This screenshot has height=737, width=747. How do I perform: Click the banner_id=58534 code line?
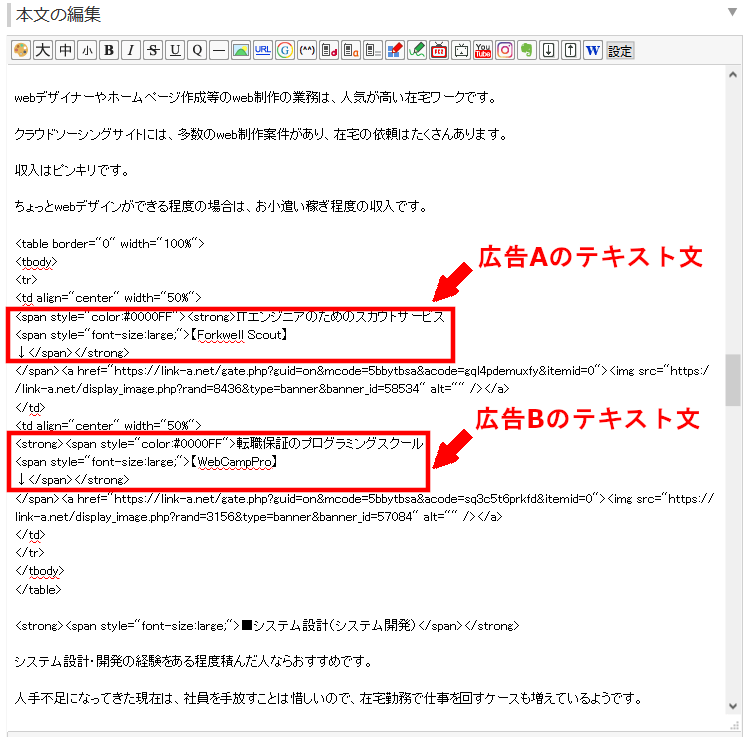262,389
